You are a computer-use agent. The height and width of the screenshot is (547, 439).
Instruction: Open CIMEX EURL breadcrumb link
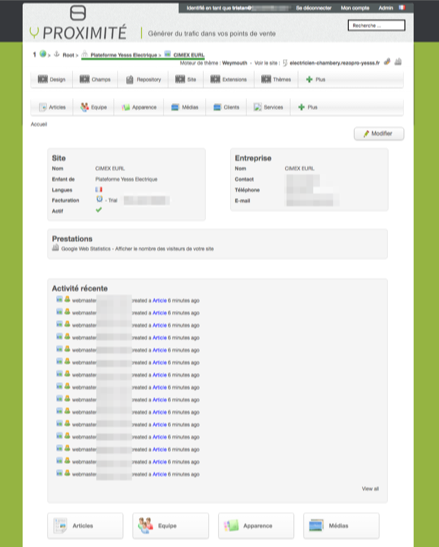188,55
